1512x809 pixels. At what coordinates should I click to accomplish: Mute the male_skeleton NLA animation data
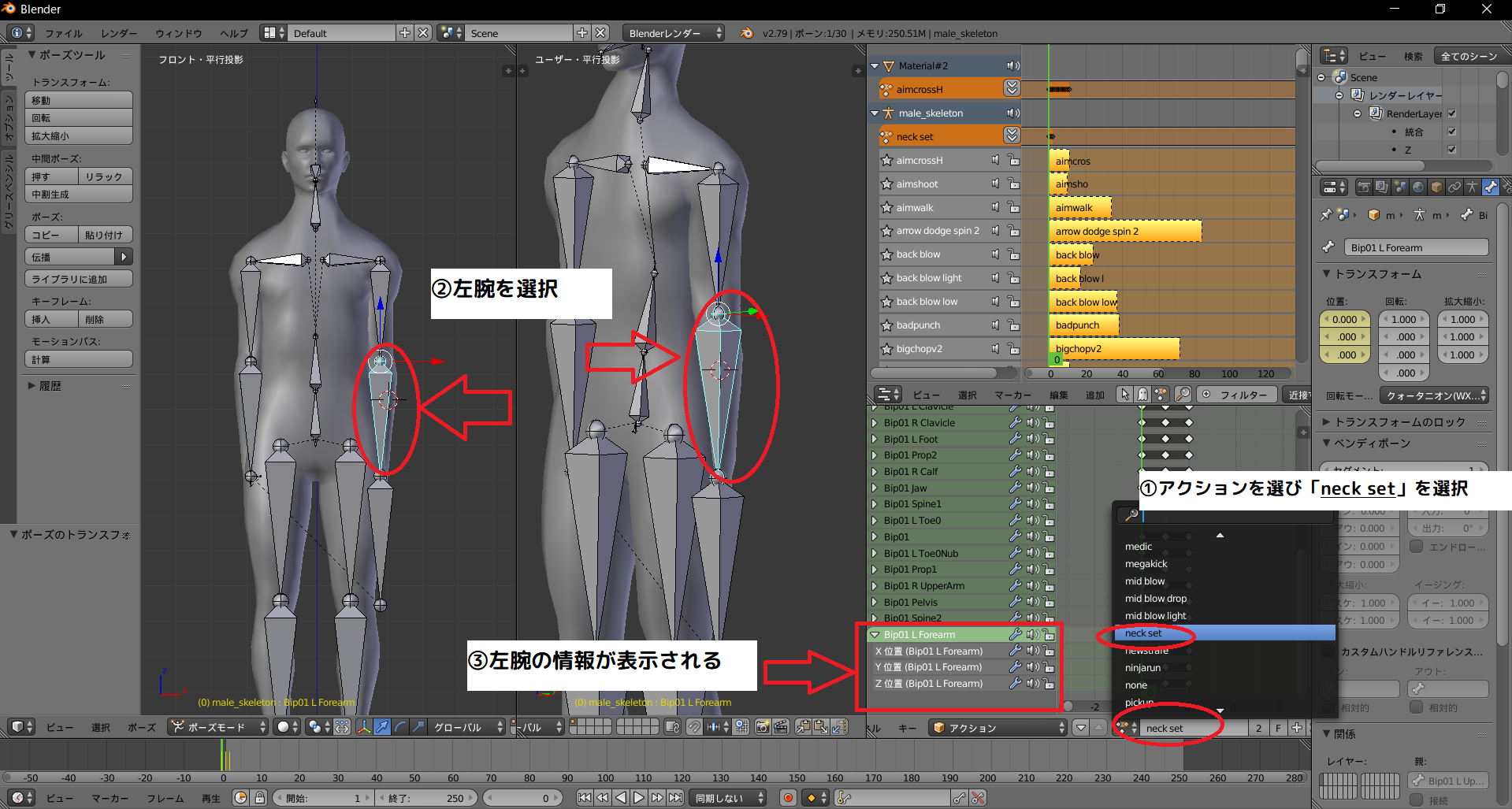pyautogui.click(x=1012, y=113)
